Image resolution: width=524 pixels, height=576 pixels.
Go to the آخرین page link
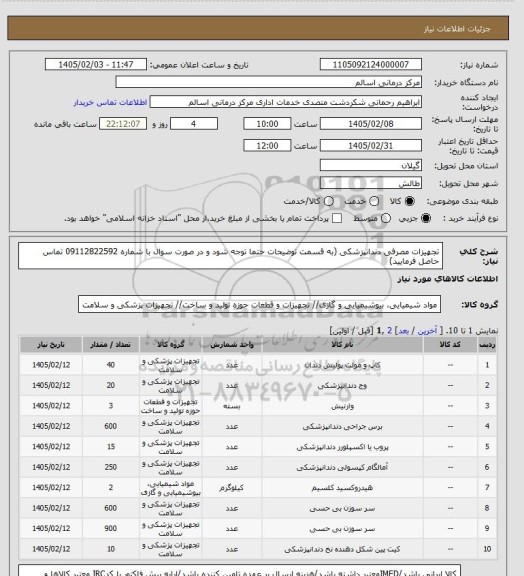coord(427,331)
